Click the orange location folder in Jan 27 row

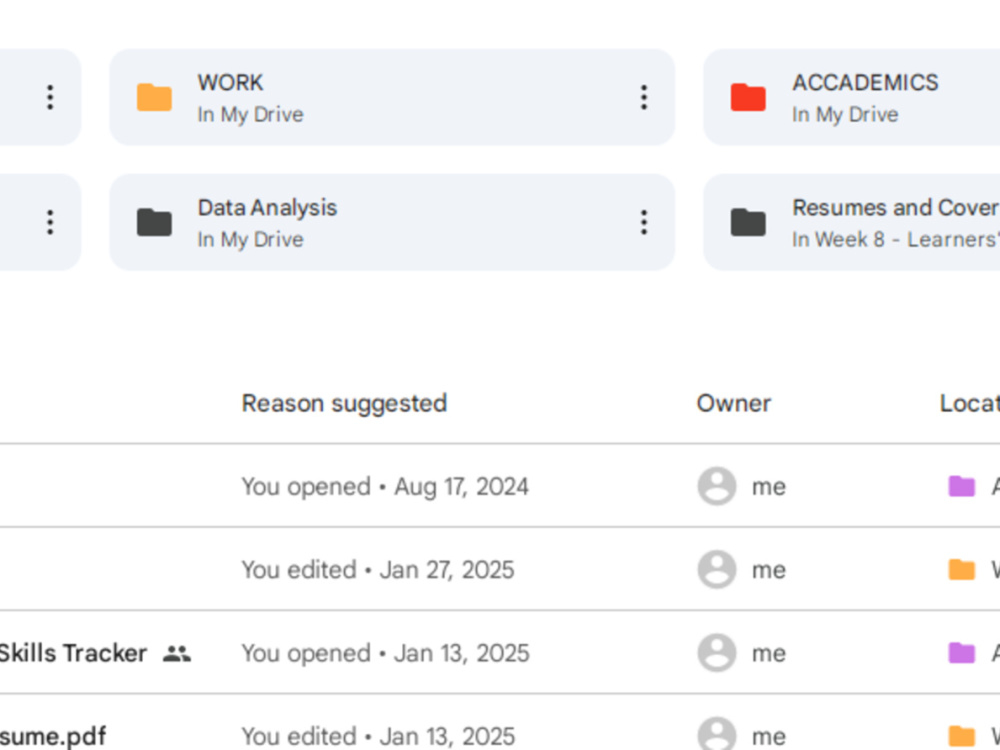[962, 570]
